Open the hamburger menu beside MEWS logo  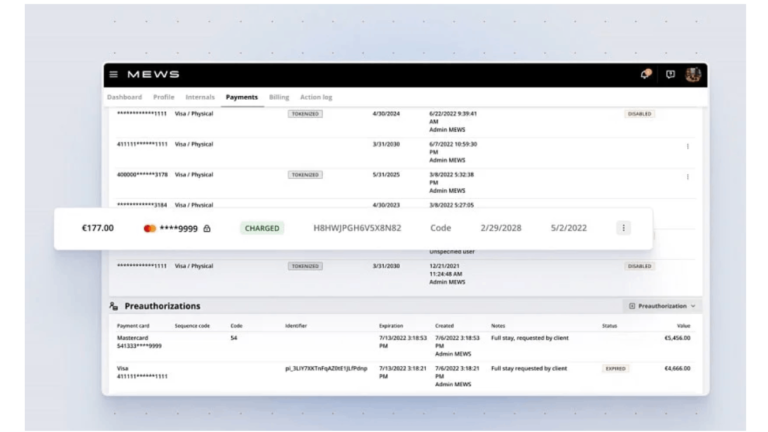(x=114, y=75)
